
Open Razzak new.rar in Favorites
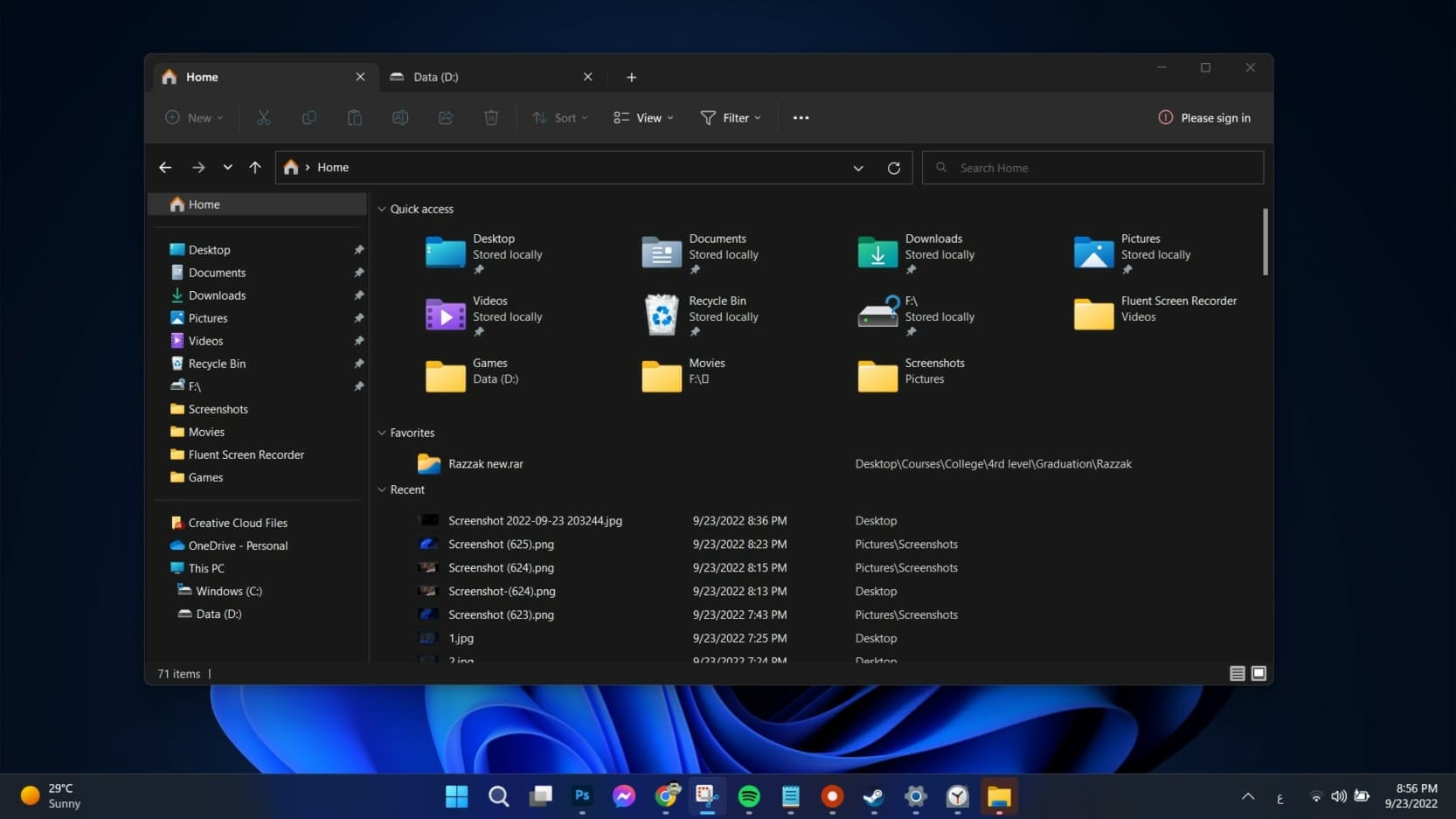(x=485, y=464)
